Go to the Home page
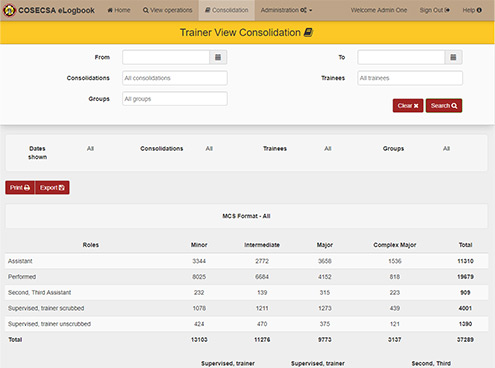 pyautogui.click(x=119, y=10)
